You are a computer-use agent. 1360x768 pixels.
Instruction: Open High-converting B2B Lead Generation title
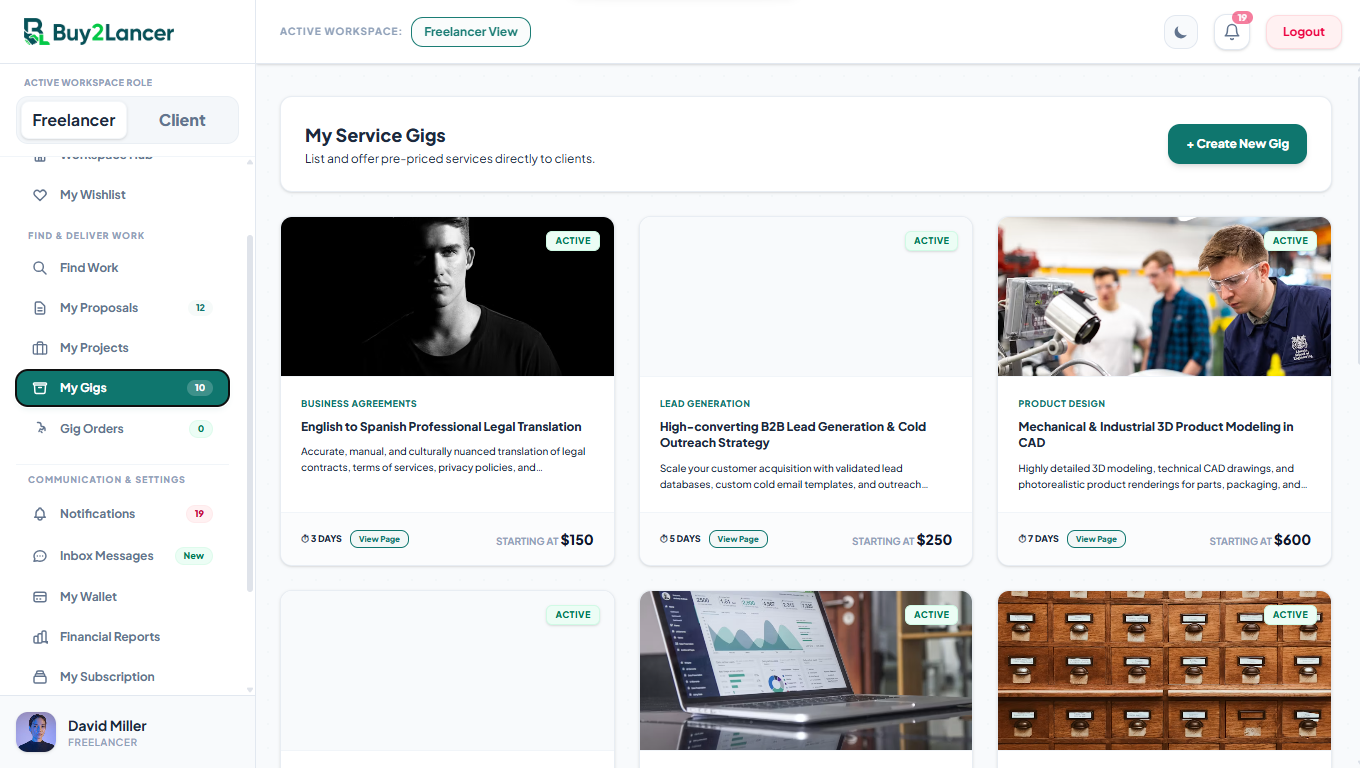(793, 435)
